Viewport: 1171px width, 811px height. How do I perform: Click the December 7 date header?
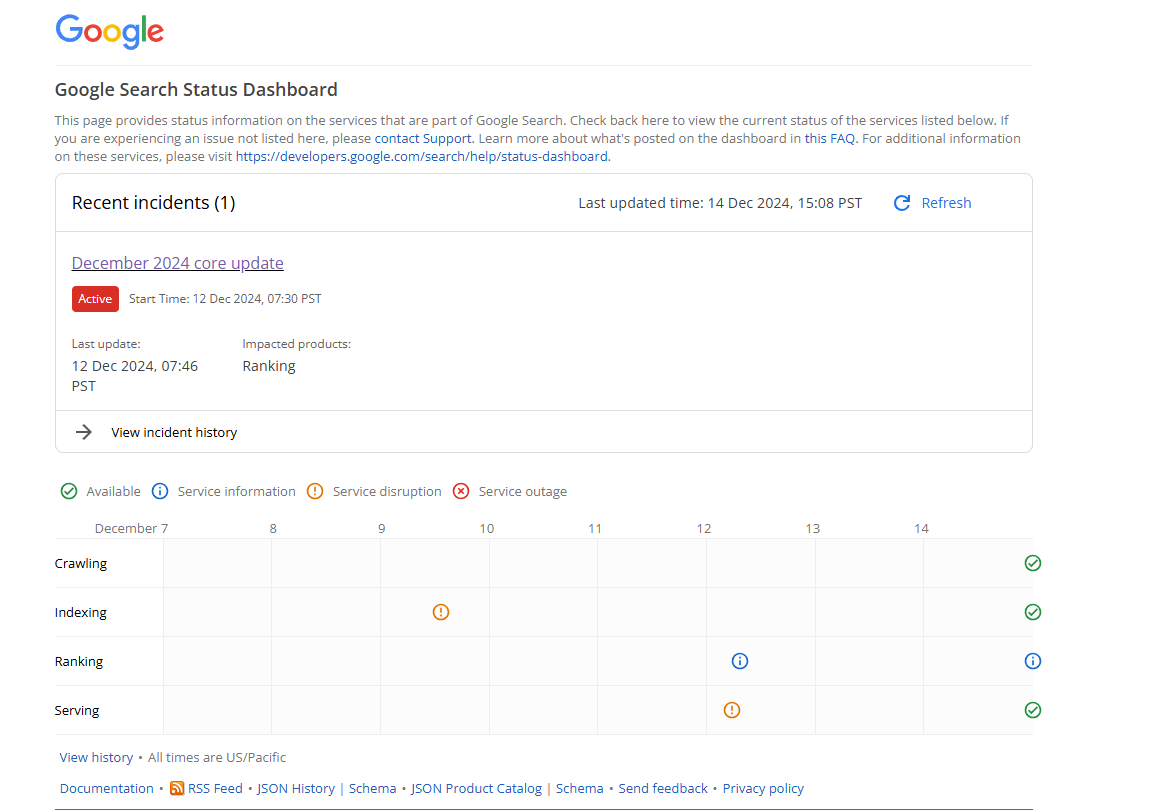pos(131,529)
